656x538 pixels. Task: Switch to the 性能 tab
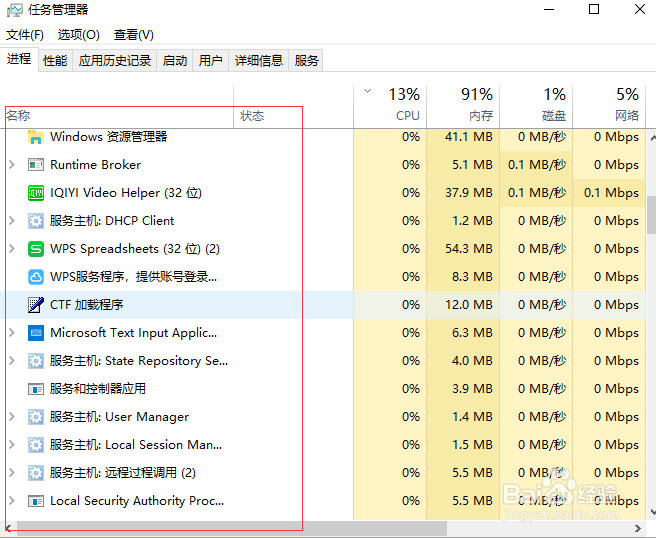click(55, 61)
